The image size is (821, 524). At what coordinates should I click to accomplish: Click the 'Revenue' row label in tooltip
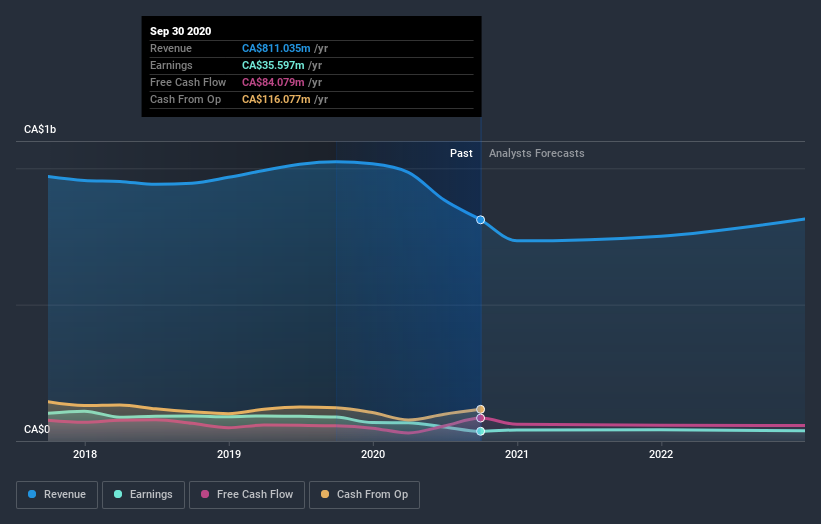tap(171, 48)
